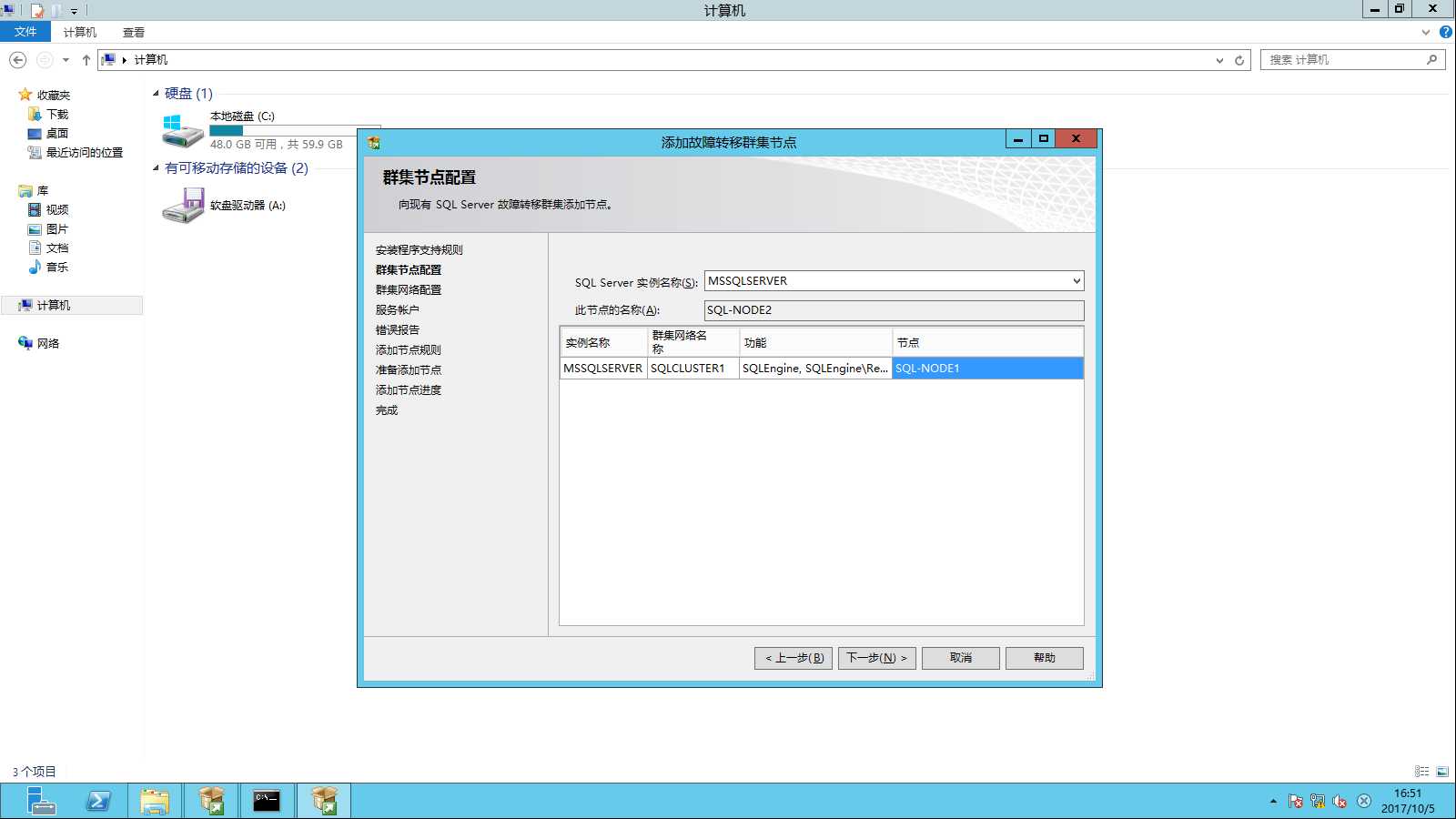Select 最近访问的位置 in navigation pane
The width and height of the screenshot is (1456, 819).
[84, 153]
